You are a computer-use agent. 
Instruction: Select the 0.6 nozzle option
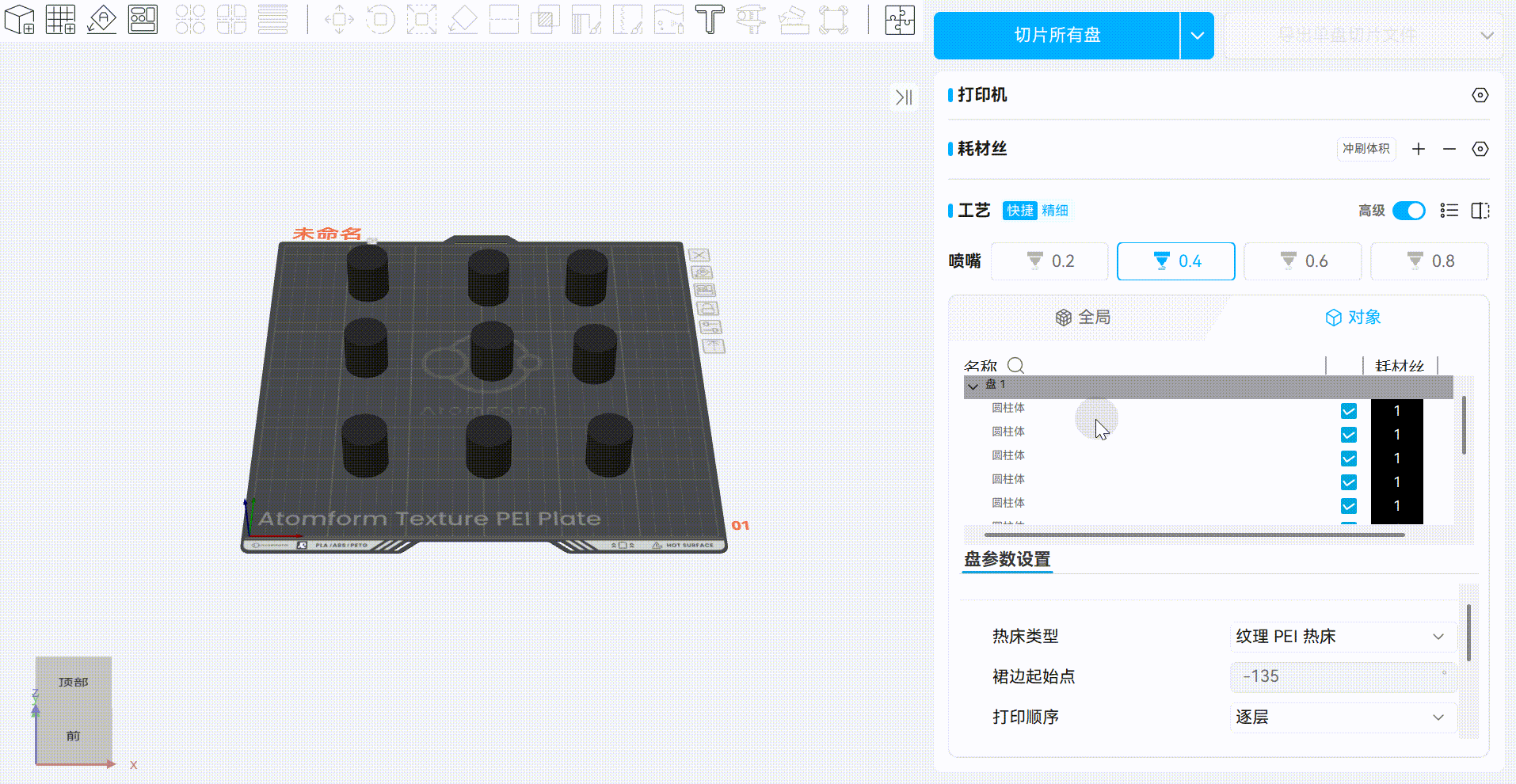(1303, 261)
